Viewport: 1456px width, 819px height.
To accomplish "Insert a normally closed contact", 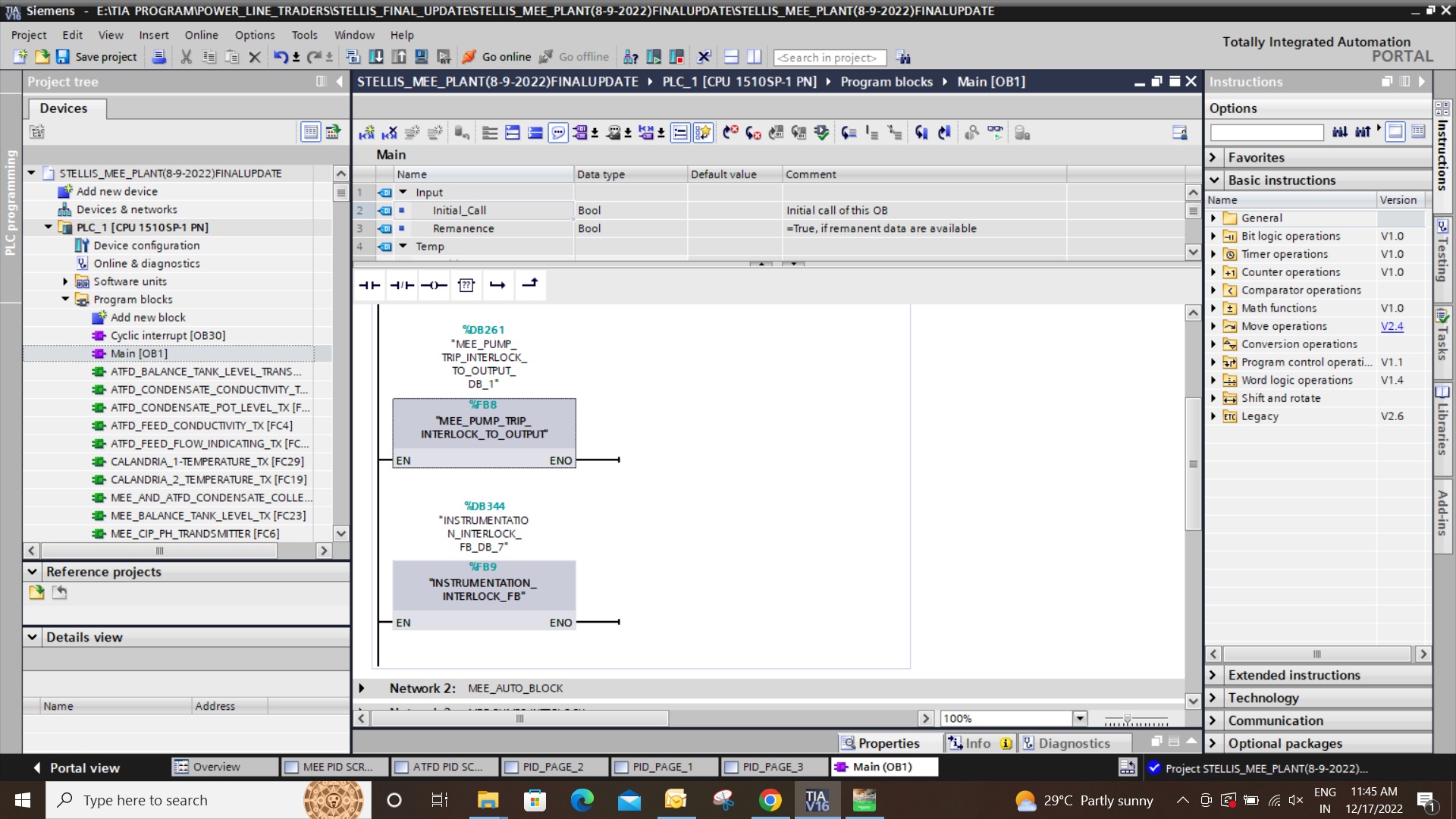I will click(x=402, y=285).
